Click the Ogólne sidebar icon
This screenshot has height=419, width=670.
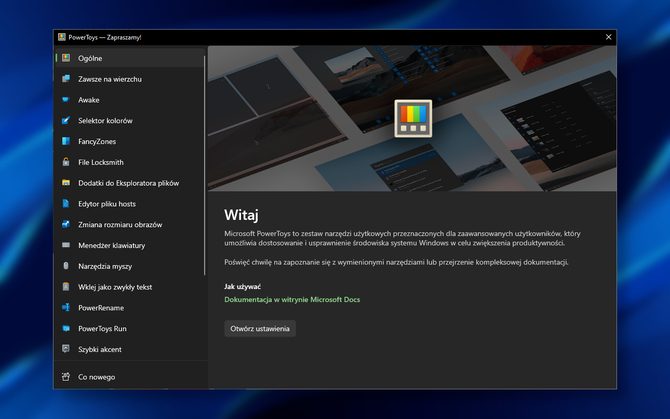click(66, 58)
